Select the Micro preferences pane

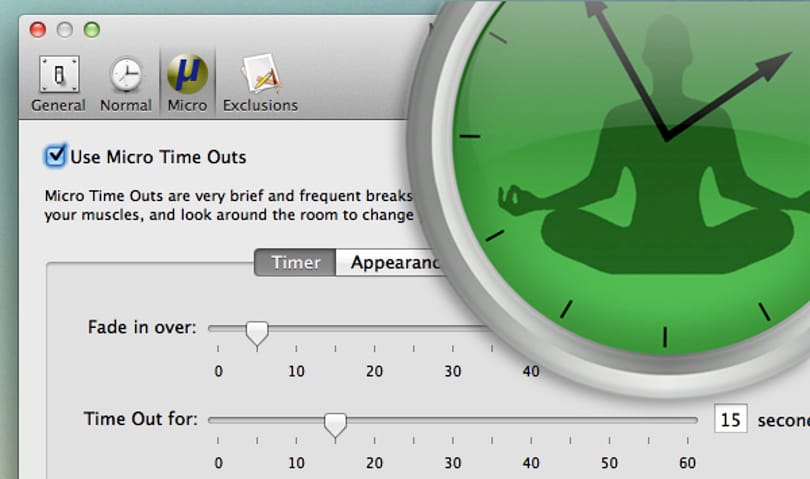187,84
